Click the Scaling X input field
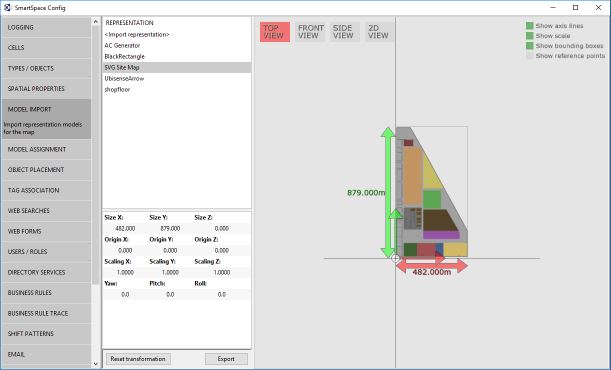 (x=125, y=272)
